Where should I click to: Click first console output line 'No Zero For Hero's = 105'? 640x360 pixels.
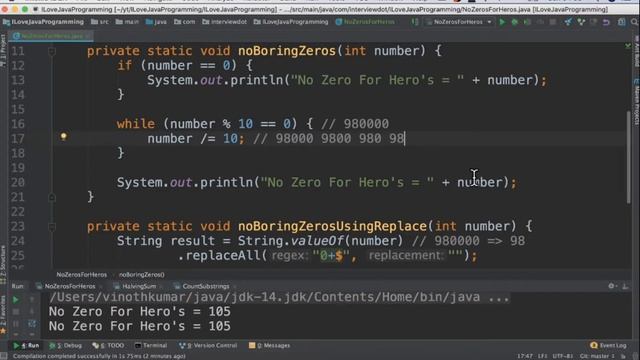pyautogui.click(x=140, y=312)
